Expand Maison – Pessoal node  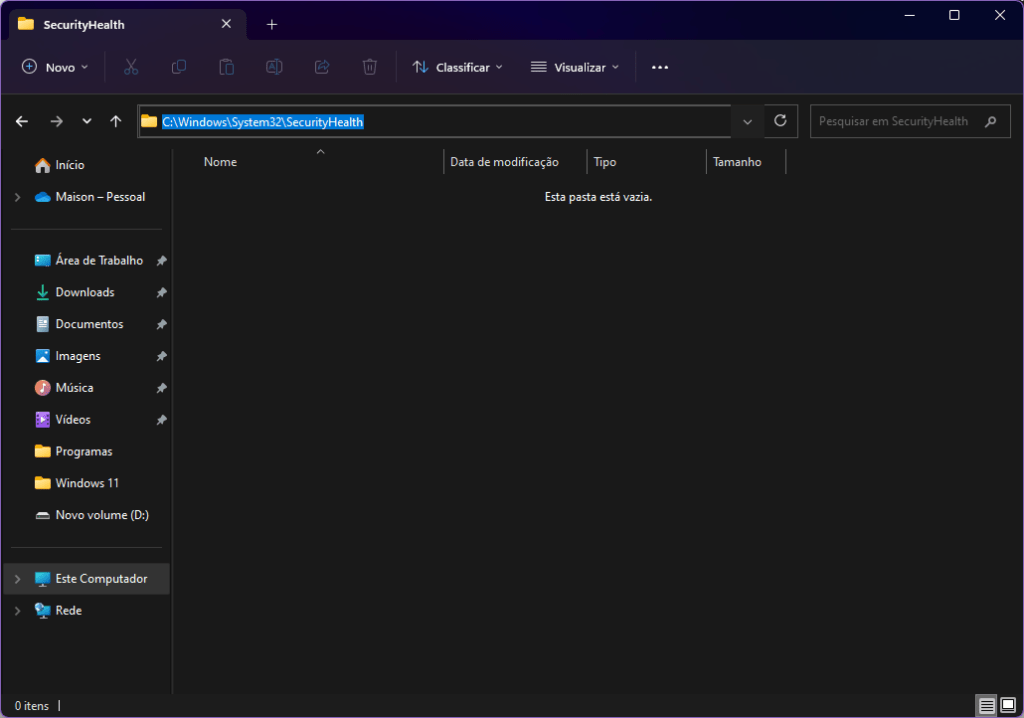18,197
